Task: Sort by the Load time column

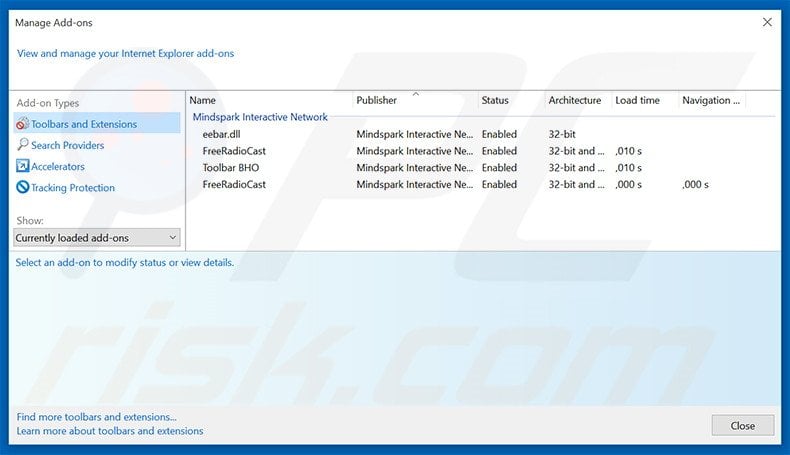Action: coord(637,100)
